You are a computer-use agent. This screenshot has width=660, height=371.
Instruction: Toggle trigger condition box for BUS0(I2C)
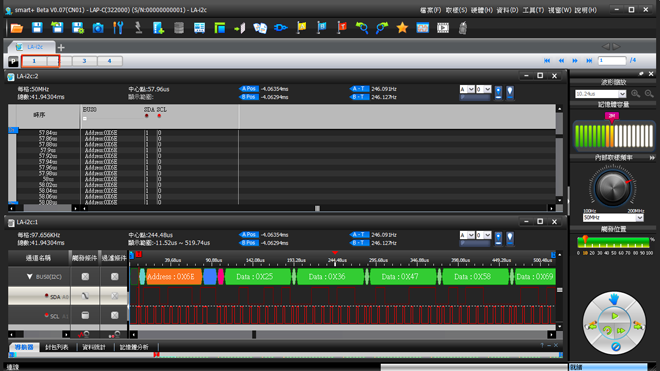pos(85,277)
